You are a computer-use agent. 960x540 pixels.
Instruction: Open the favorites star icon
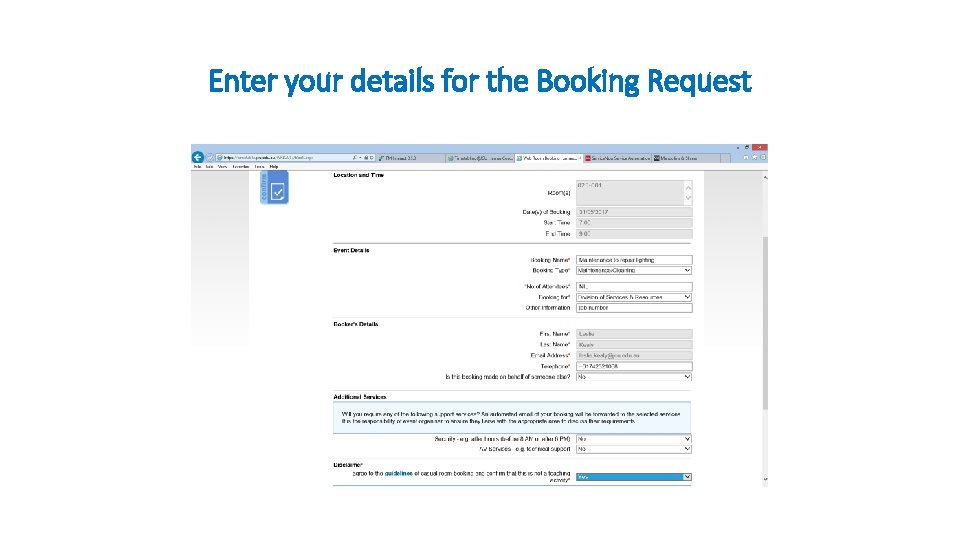point(754,157)
